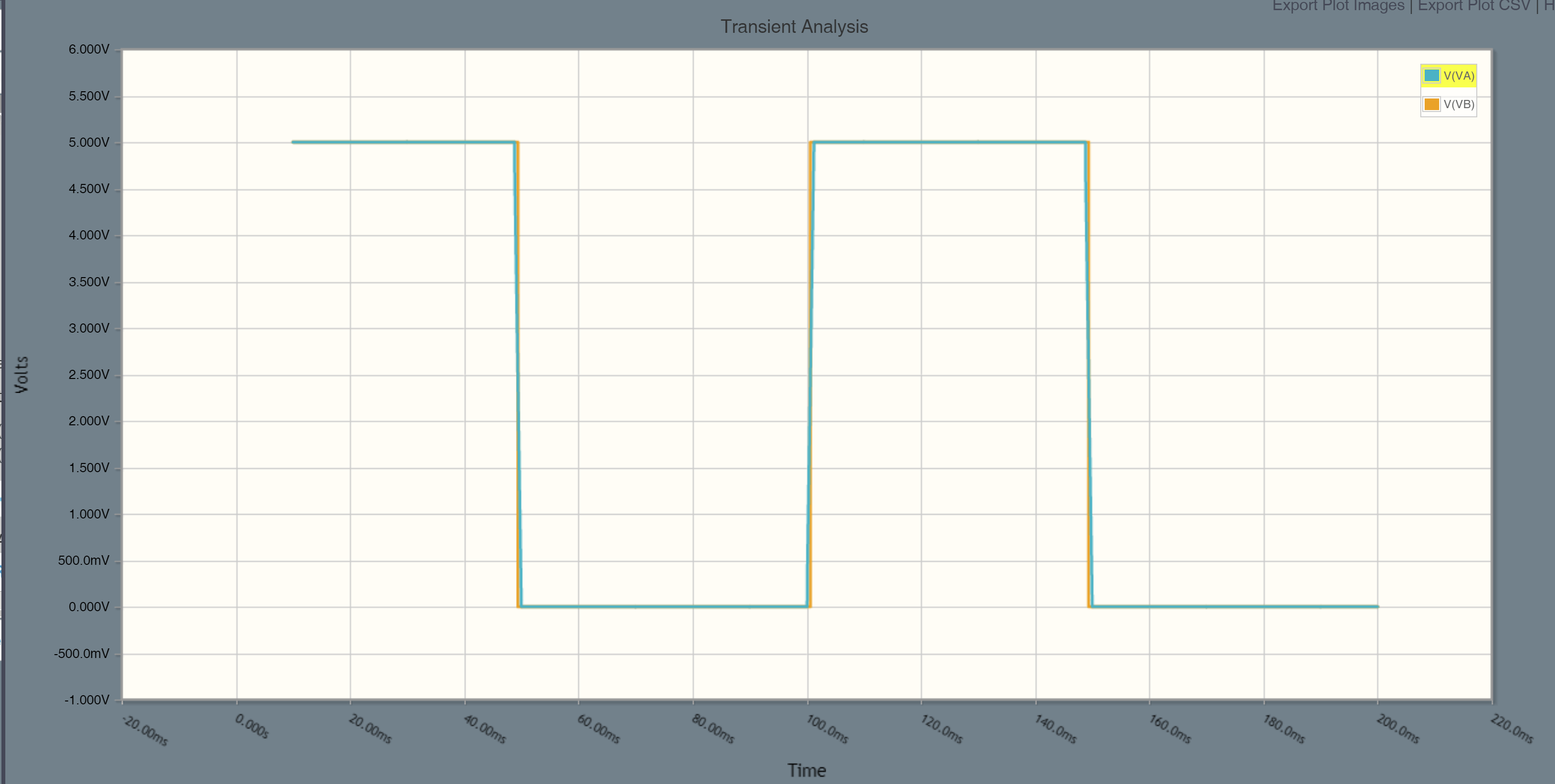Click the Export Plot Images link
This screenshot has height=784, width=1555.
pyautogui.click(x=1338, y=6)
